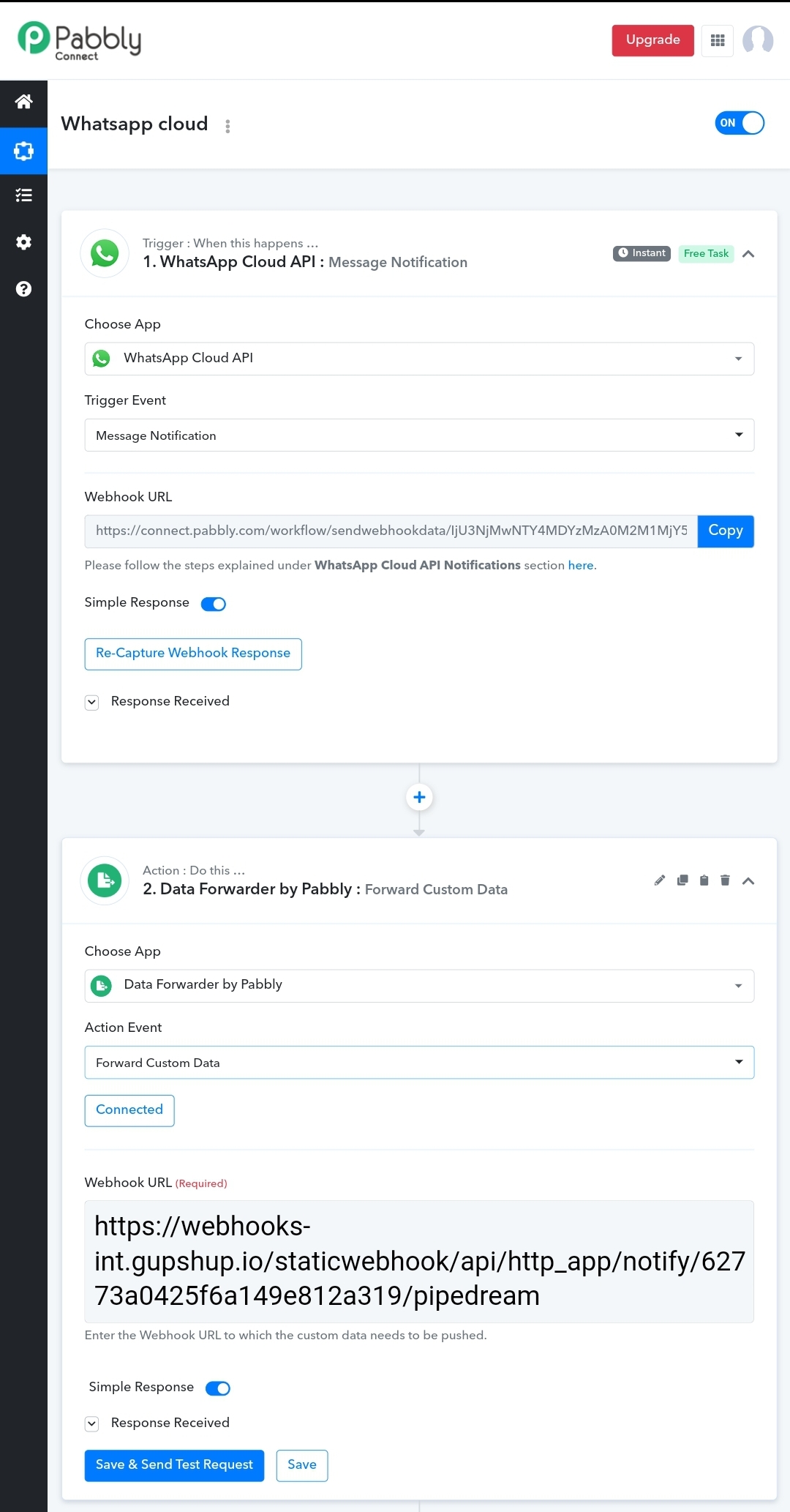Click Save & Send Test Request
Viewport: 790px width, 1512px height.
point(174,1465)
